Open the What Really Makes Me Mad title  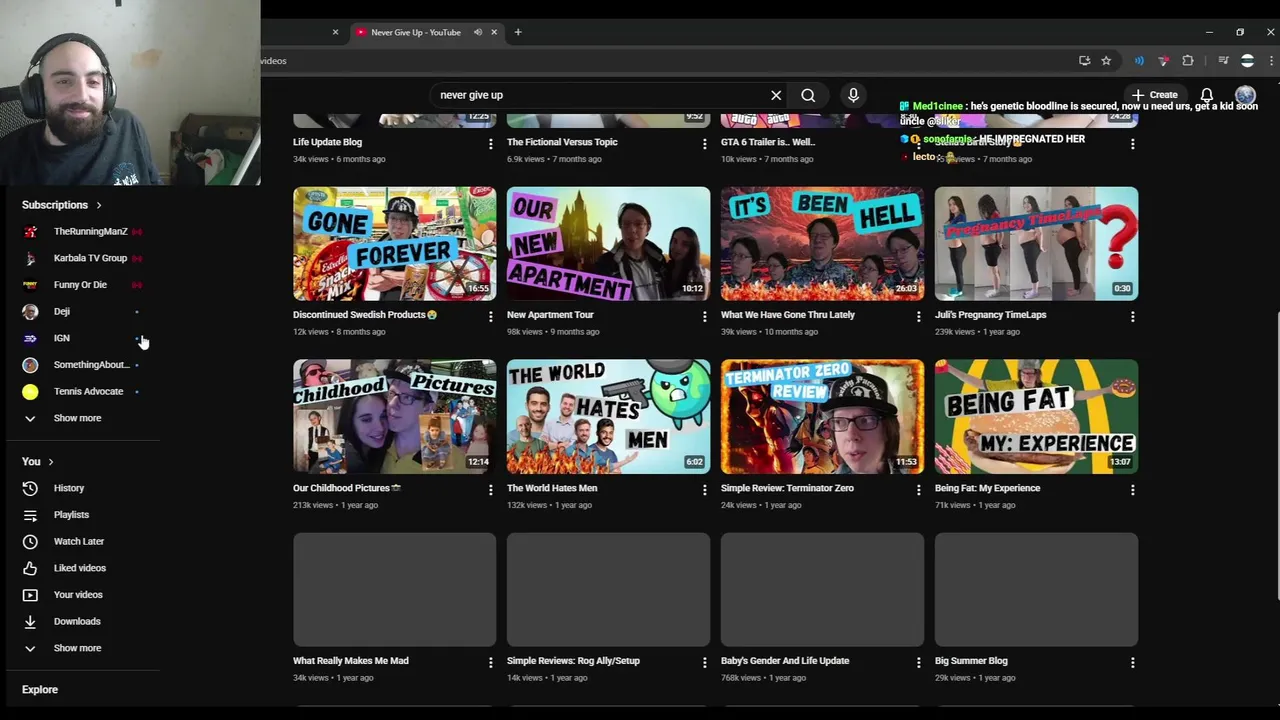pos(350,661)
